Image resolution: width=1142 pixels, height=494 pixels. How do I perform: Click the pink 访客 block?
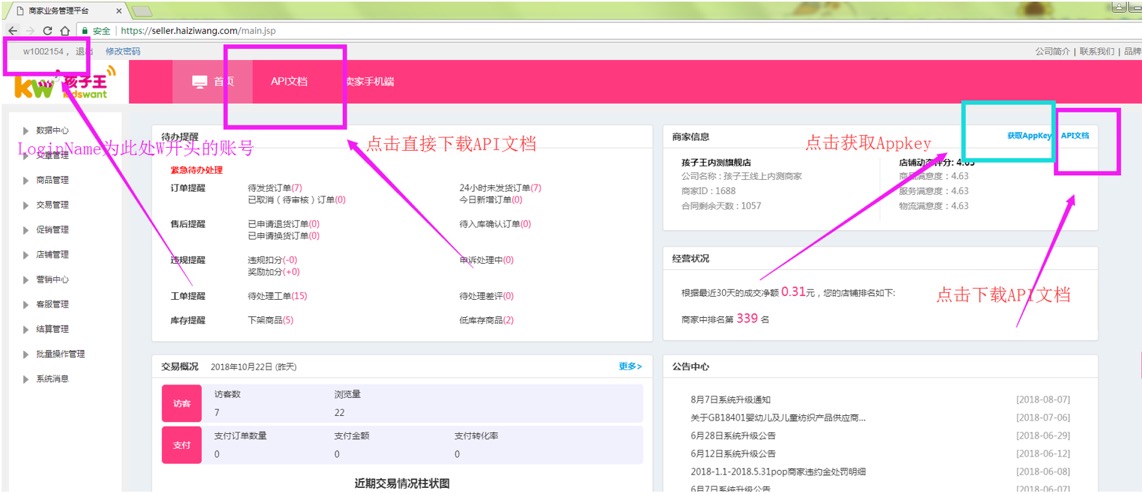181,403
